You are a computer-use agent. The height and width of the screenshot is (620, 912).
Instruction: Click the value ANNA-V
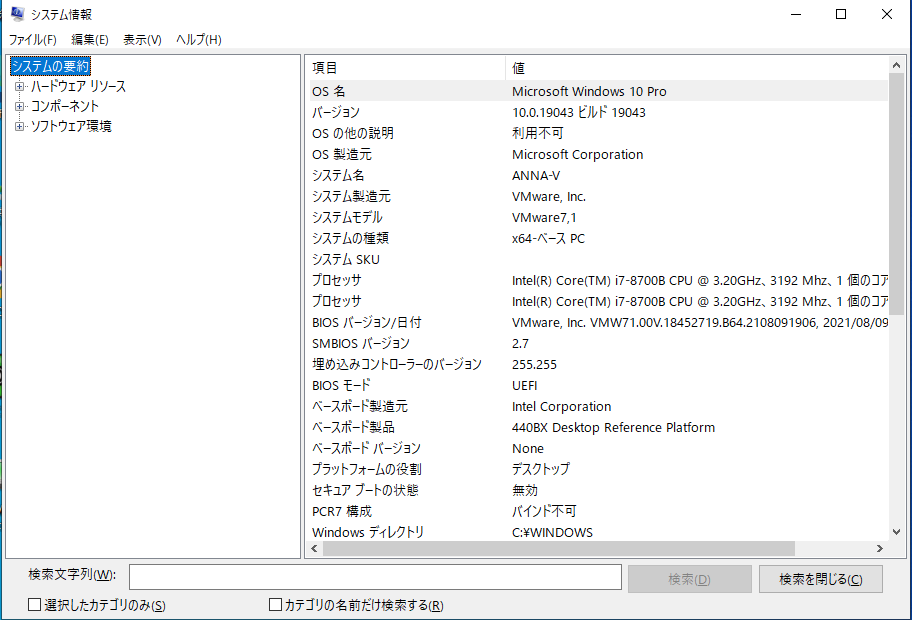click(x=536, y=175)
